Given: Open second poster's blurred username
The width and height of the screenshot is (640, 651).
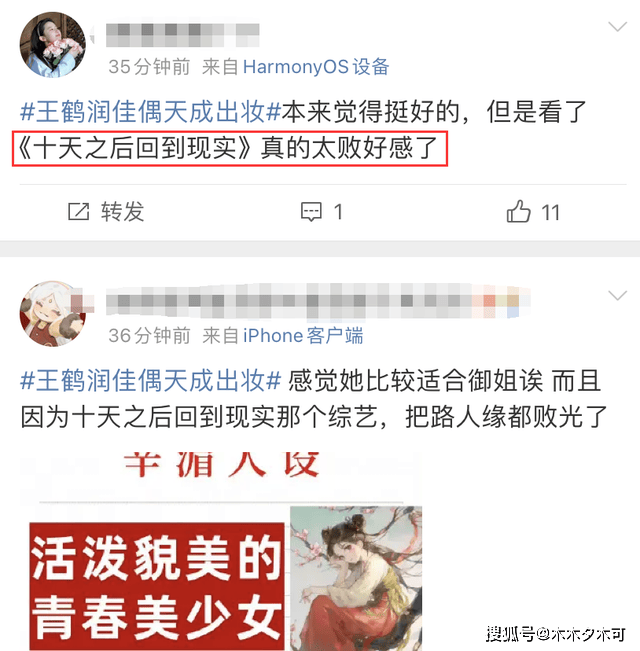Looking at the screenshot, I should (318, 301).
